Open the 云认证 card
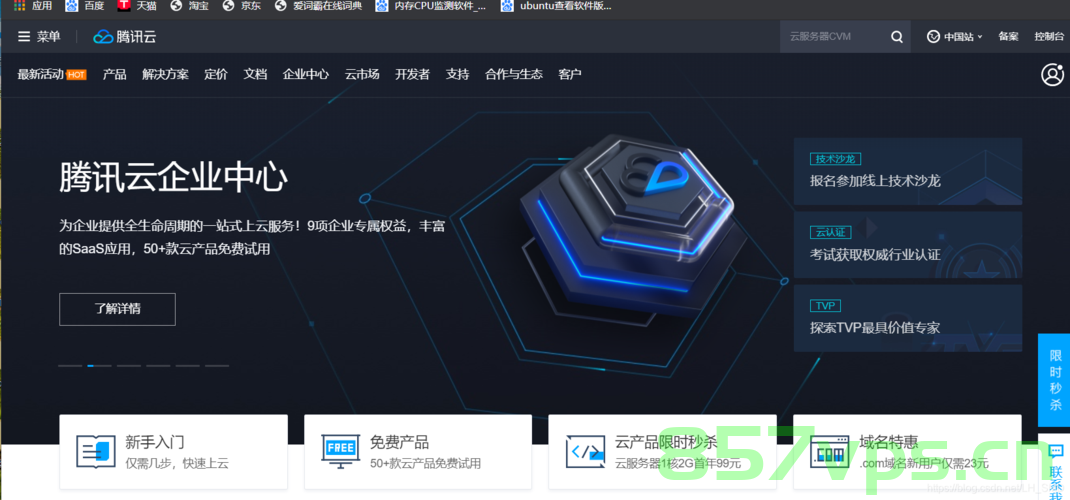The image size is (1070, 500). [908, 244]
